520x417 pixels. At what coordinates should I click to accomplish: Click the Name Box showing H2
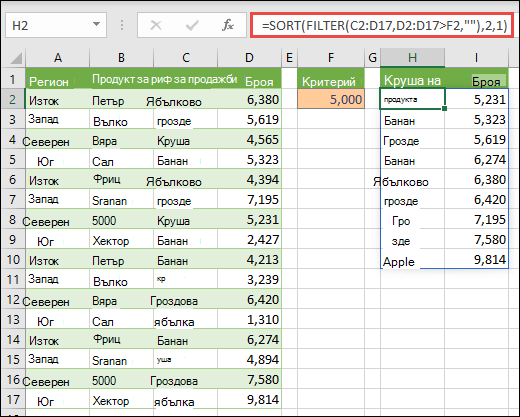pos(56,25)
